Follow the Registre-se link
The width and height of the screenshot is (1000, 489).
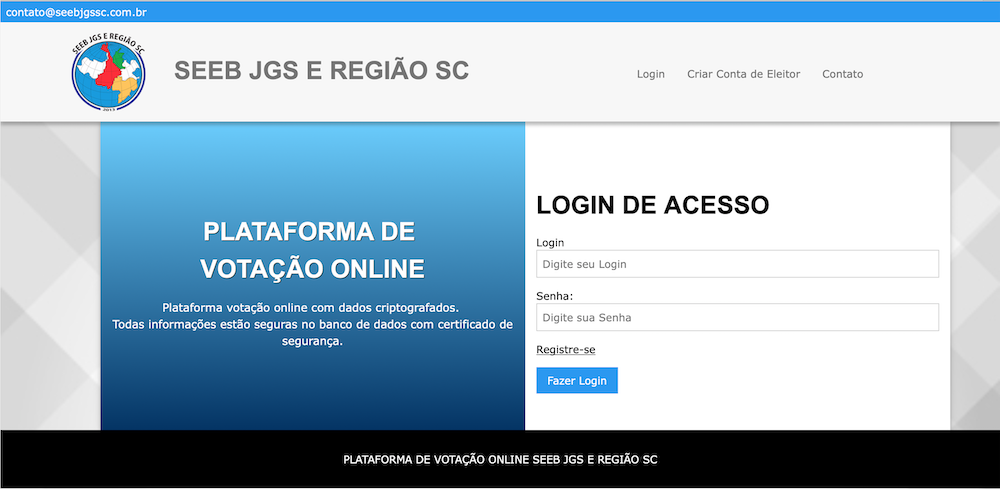click(566, 349)
